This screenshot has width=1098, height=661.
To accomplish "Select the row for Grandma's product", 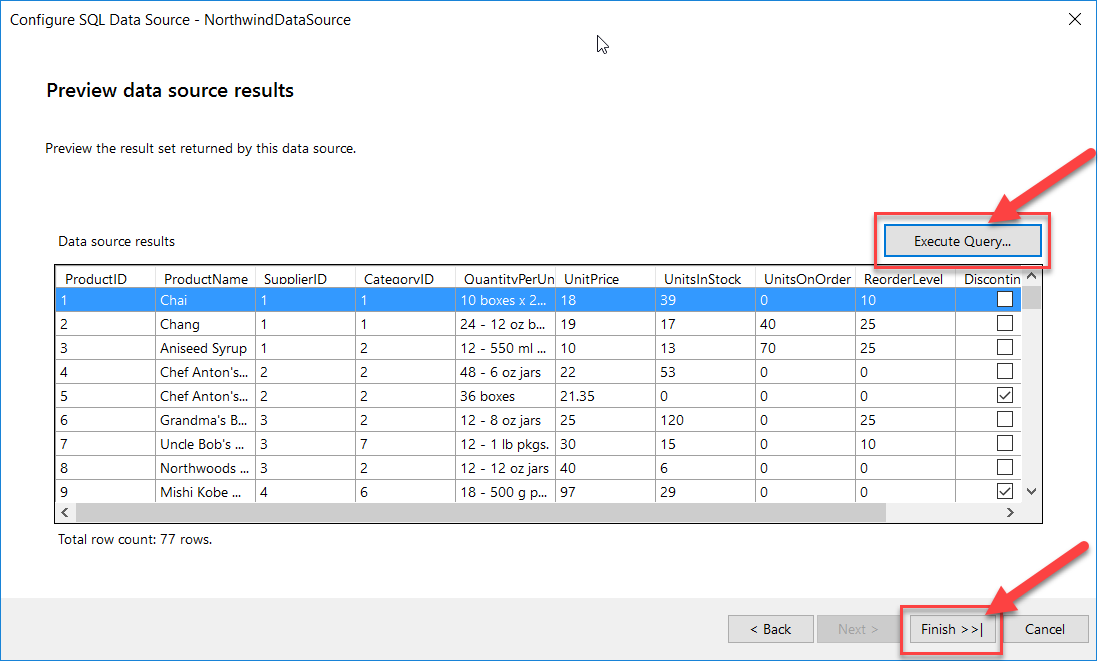I will tap(205, 419).
